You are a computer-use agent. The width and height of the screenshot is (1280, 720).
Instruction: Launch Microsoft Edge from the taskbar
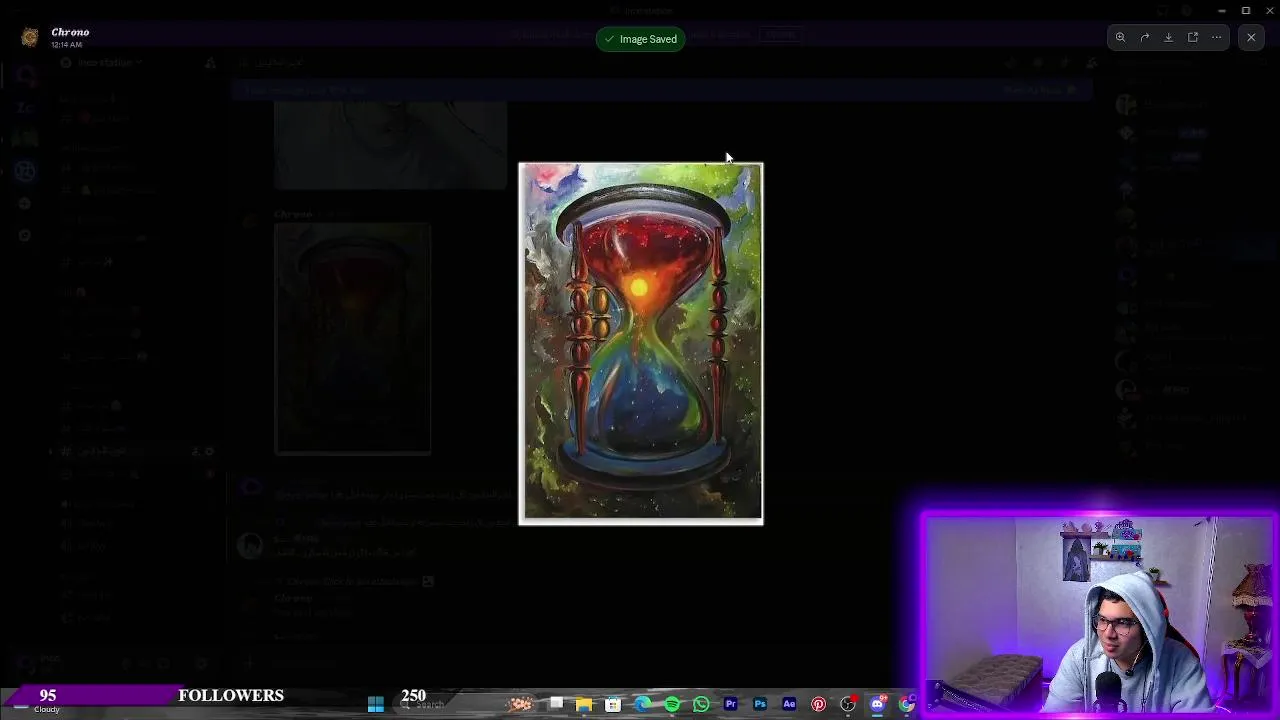[x=642, y=705]
